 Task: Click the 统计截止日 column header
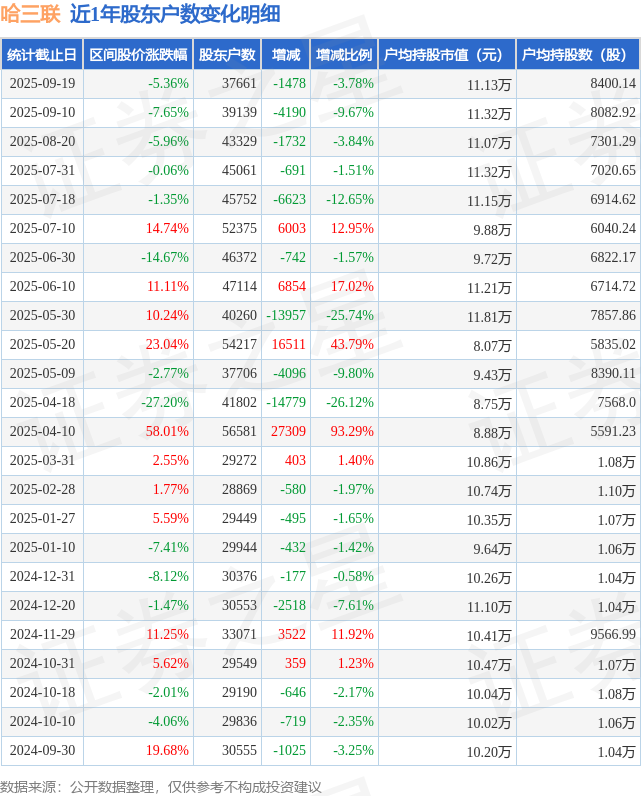point(41,55)
